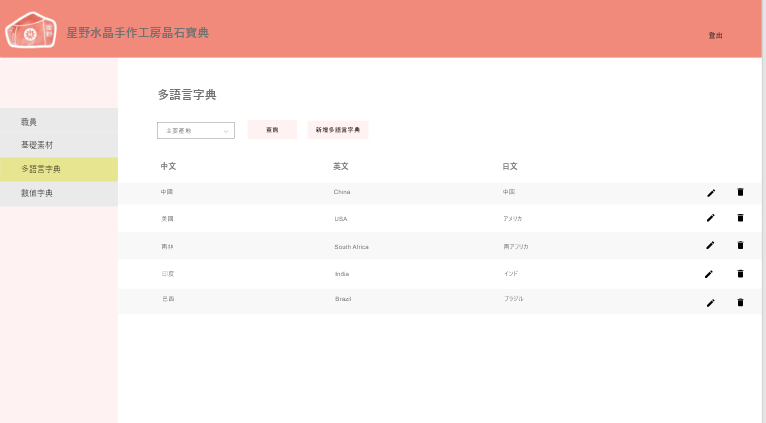Delete the China entry with trash icon
This screenshot has width=766, height=423.
tap(740, 192)
